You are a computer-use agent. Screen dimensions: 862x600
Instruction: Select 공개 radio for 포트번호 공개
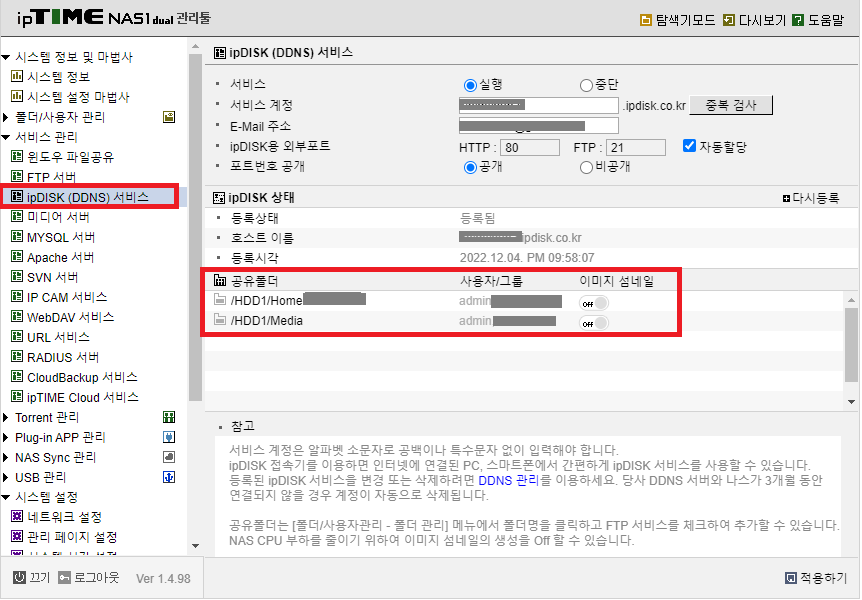470,167
